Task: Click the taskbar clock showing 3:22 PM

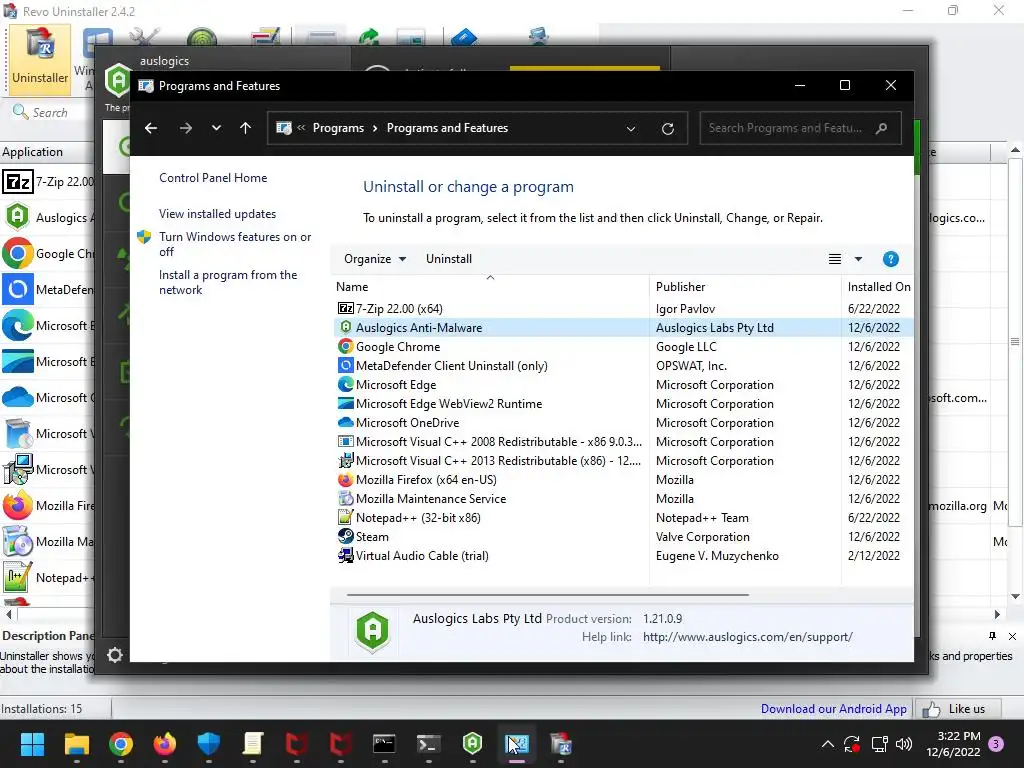Action: click(953, 744)
